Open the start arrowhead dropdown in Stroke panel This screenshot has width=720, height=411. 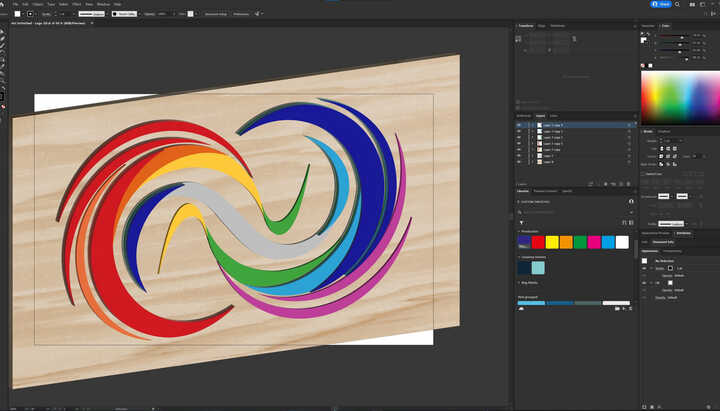point(664,196)
